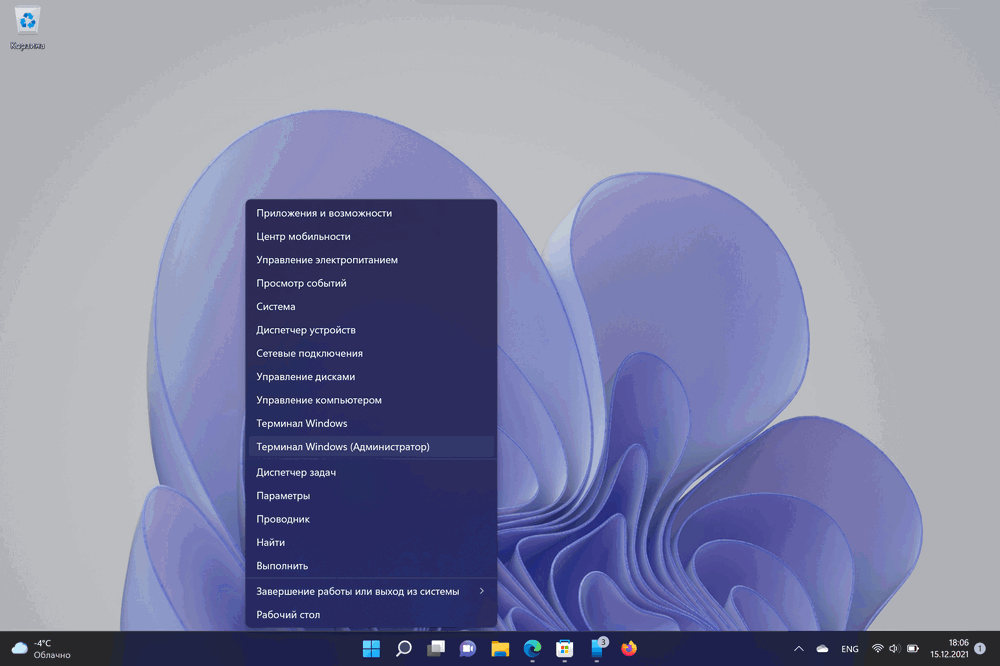Open File Explorer from taskbar
The height and width of the screenshot is (666, 1000).
click(x=500, y=648)
